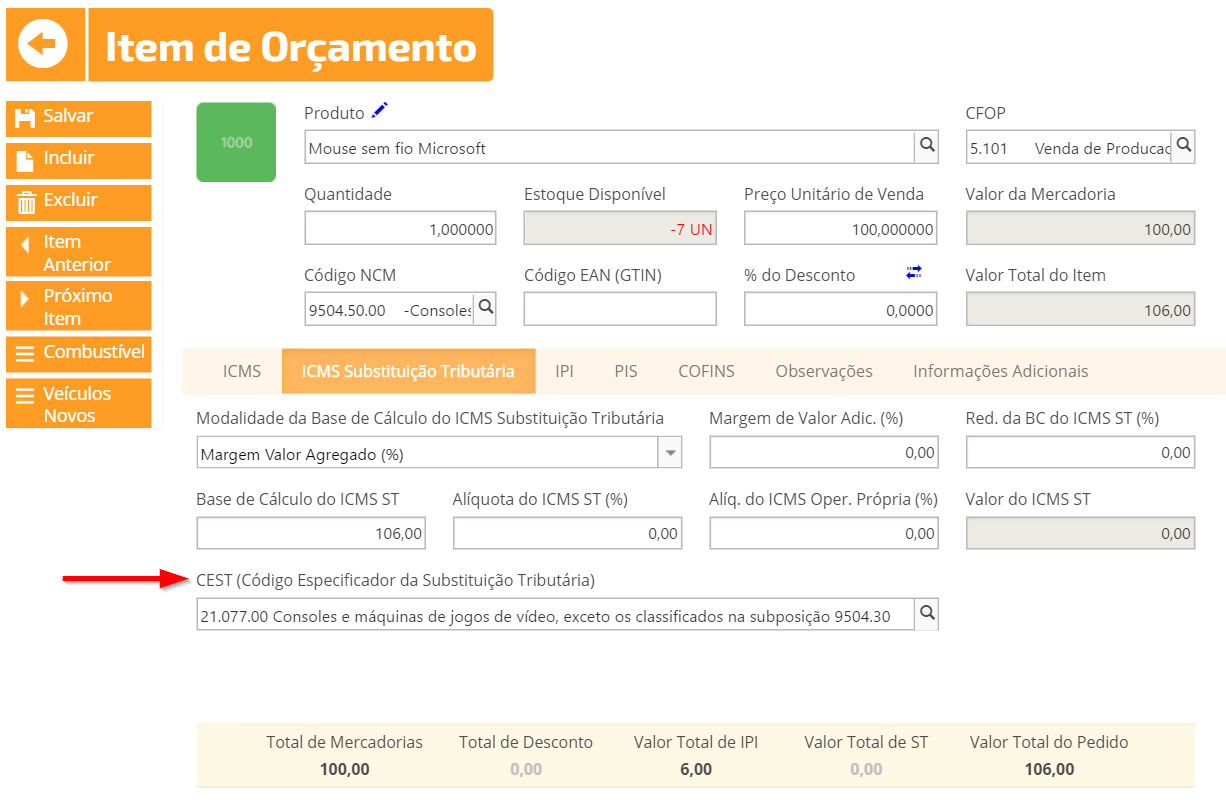Open the product search magnifier next to Produto
Viewport: 1226px width, 805px height.
(x=927, y=146)
